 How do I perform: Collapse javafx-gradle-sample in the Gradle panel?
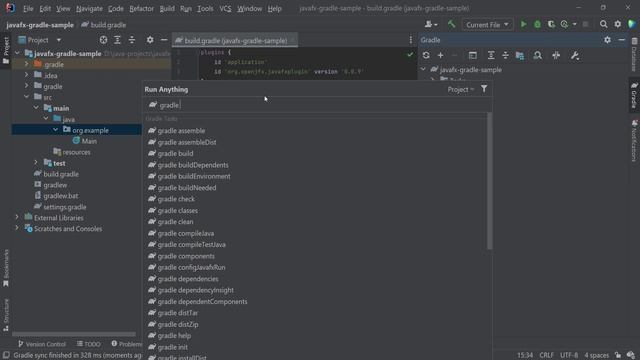coord(423,69)
